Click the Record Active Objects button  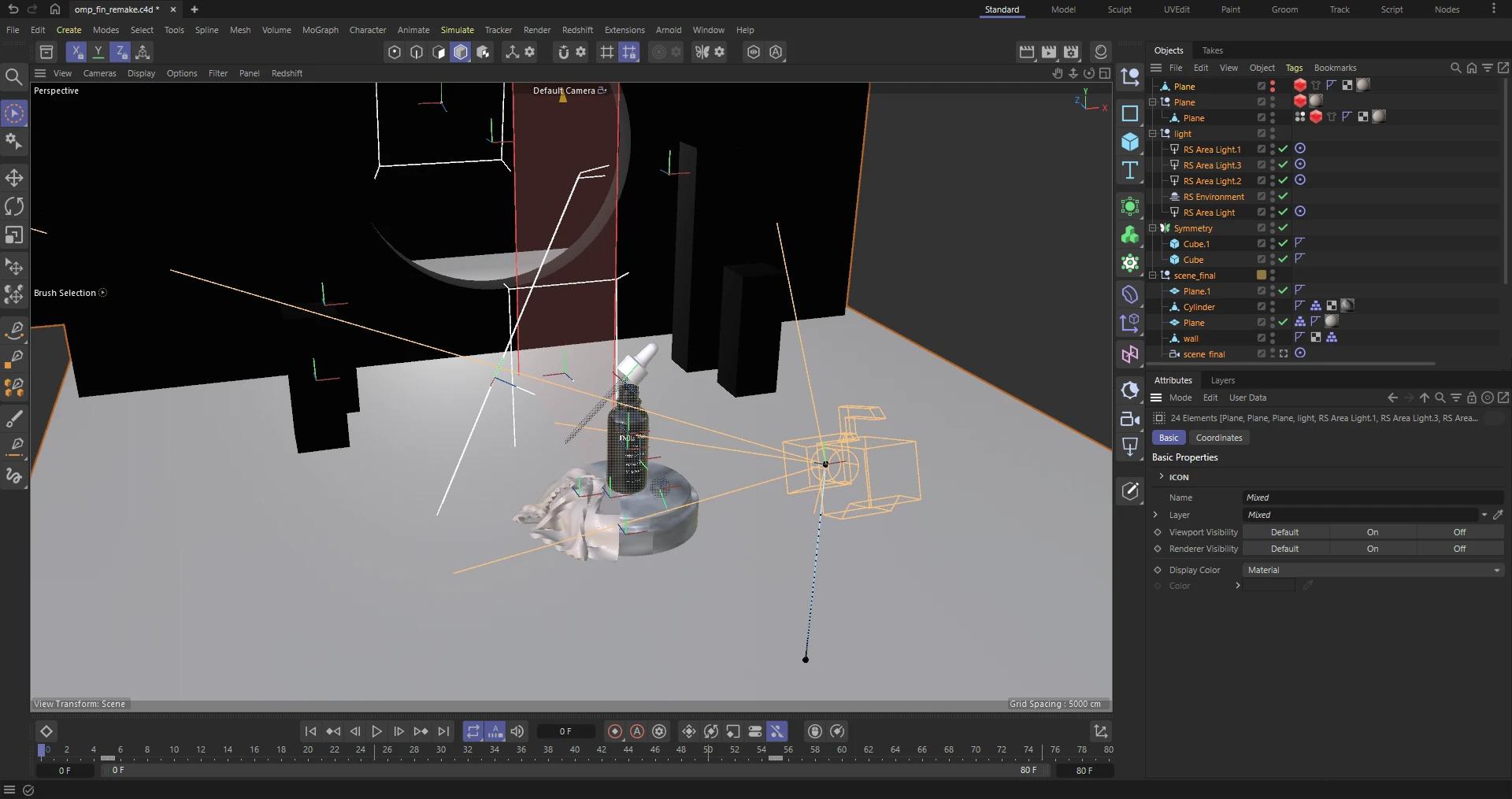click(615, 731)
